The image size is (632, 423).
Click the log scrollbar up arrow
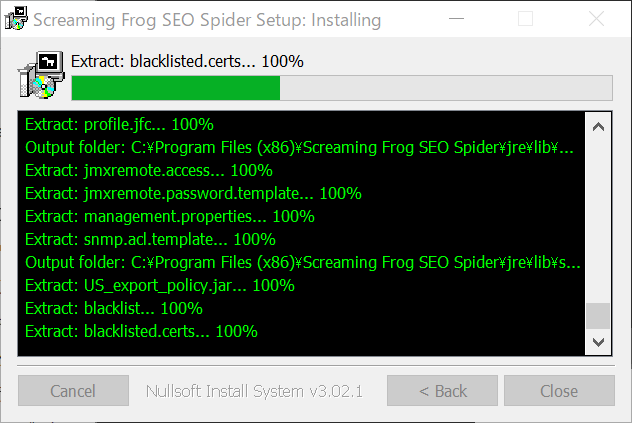598,127
